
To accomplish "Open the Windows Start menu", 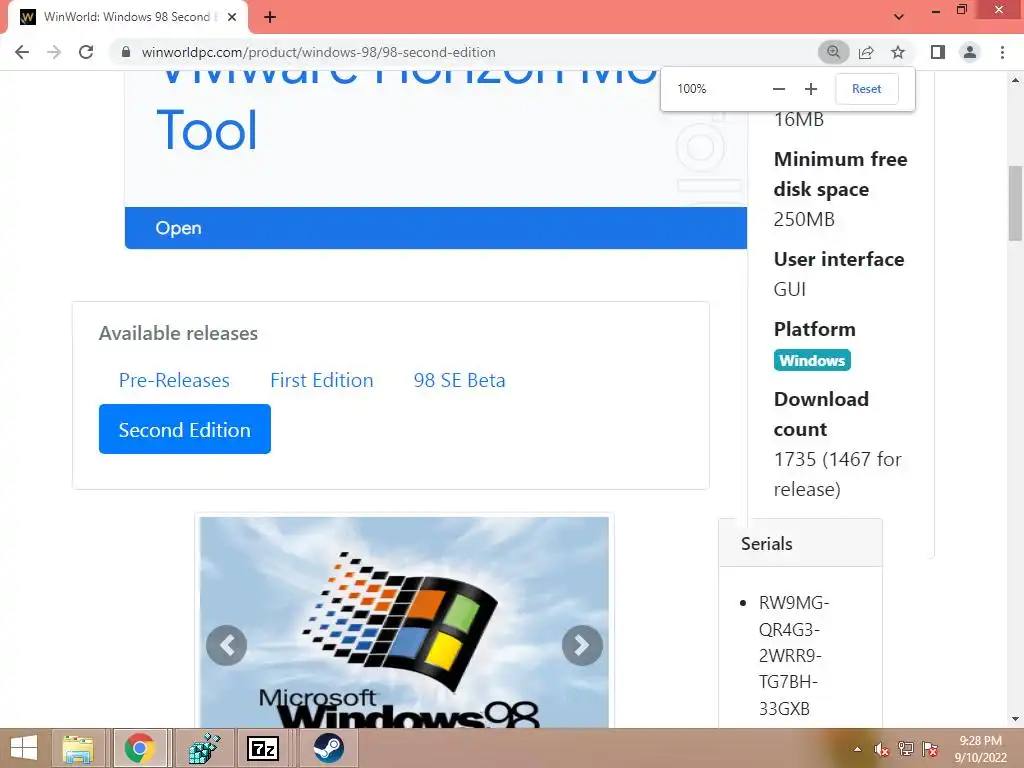I will pos(24,748).
